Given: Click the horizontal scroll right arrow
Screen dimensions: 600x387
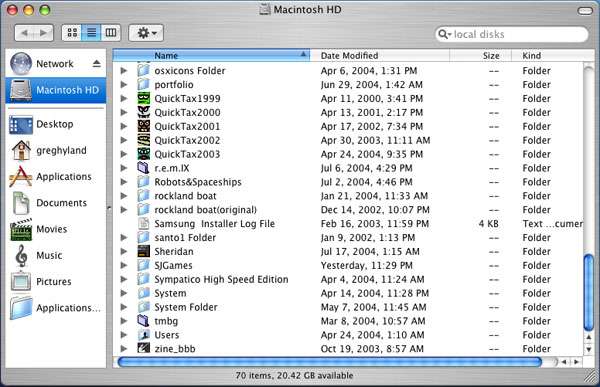Looking at the screenshot, I should point(577,362).
